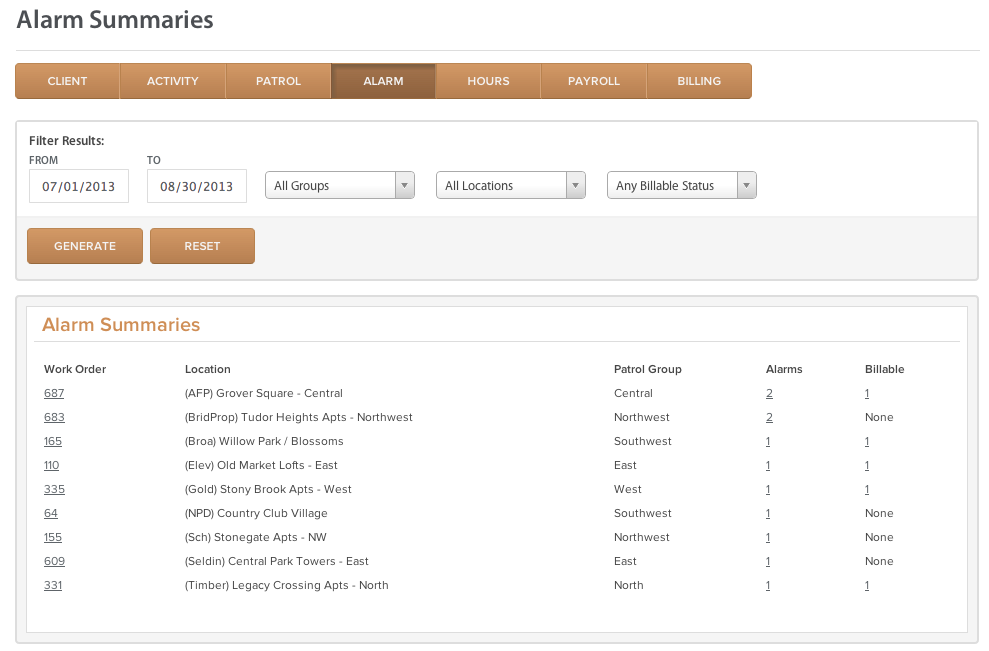The height and width of the screenshot is (651, 989).
Task: Select the Alarm tab
Action: [383, 81]
